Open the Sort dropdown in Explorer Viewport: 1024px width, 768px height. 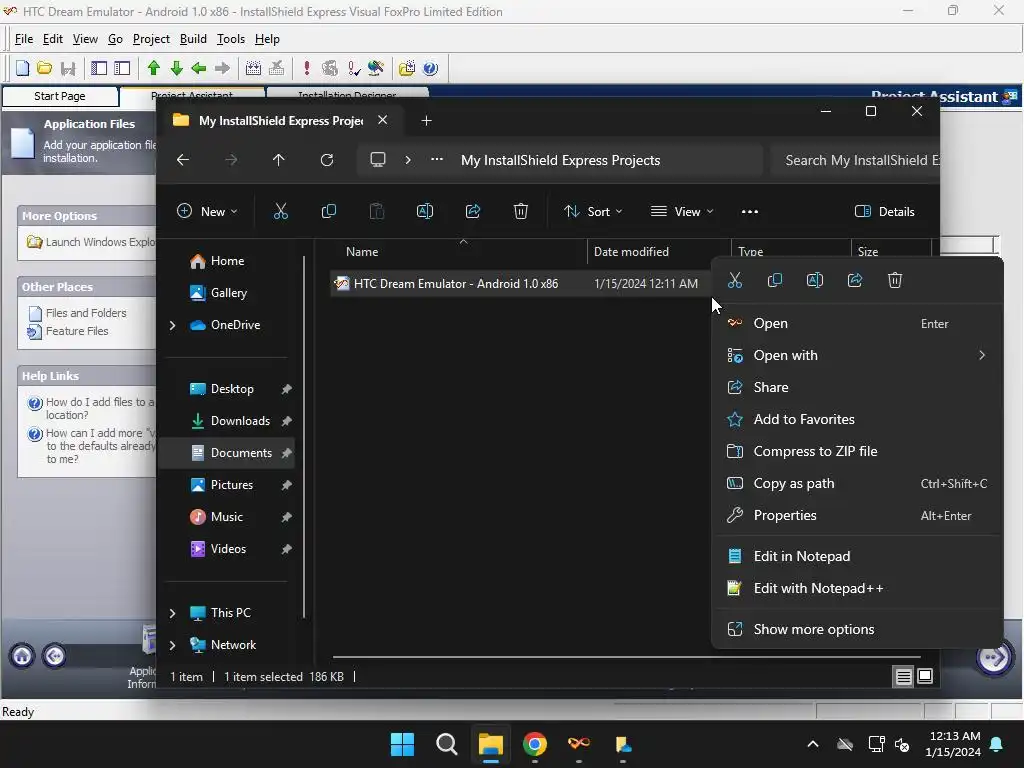pos(593,212)
